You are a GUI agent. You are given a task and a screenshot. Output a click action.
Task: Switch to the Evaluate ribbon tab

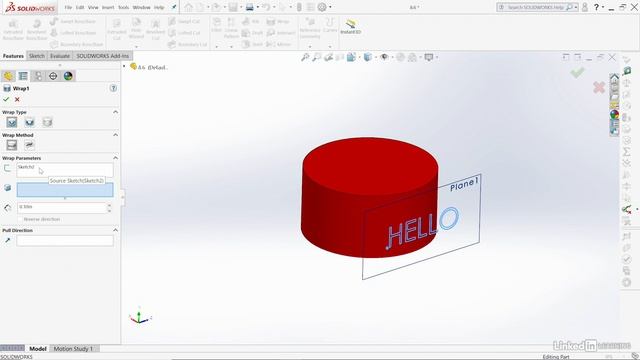(60, 56)
